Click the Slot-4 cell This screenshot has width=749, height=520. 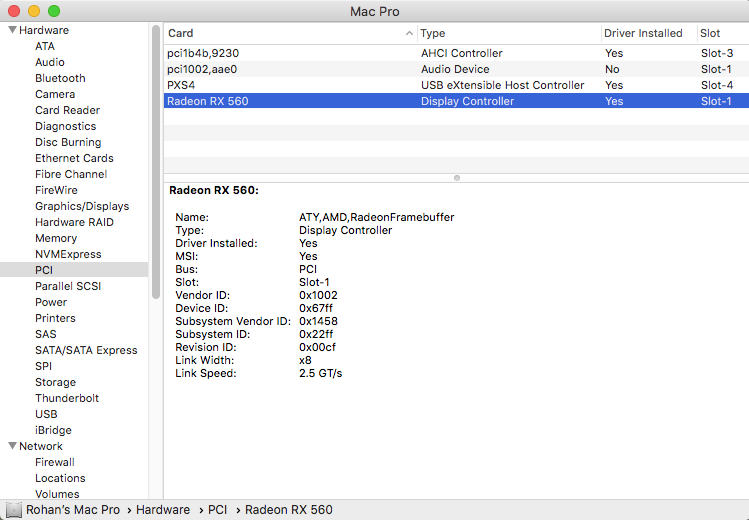[717, 85]
